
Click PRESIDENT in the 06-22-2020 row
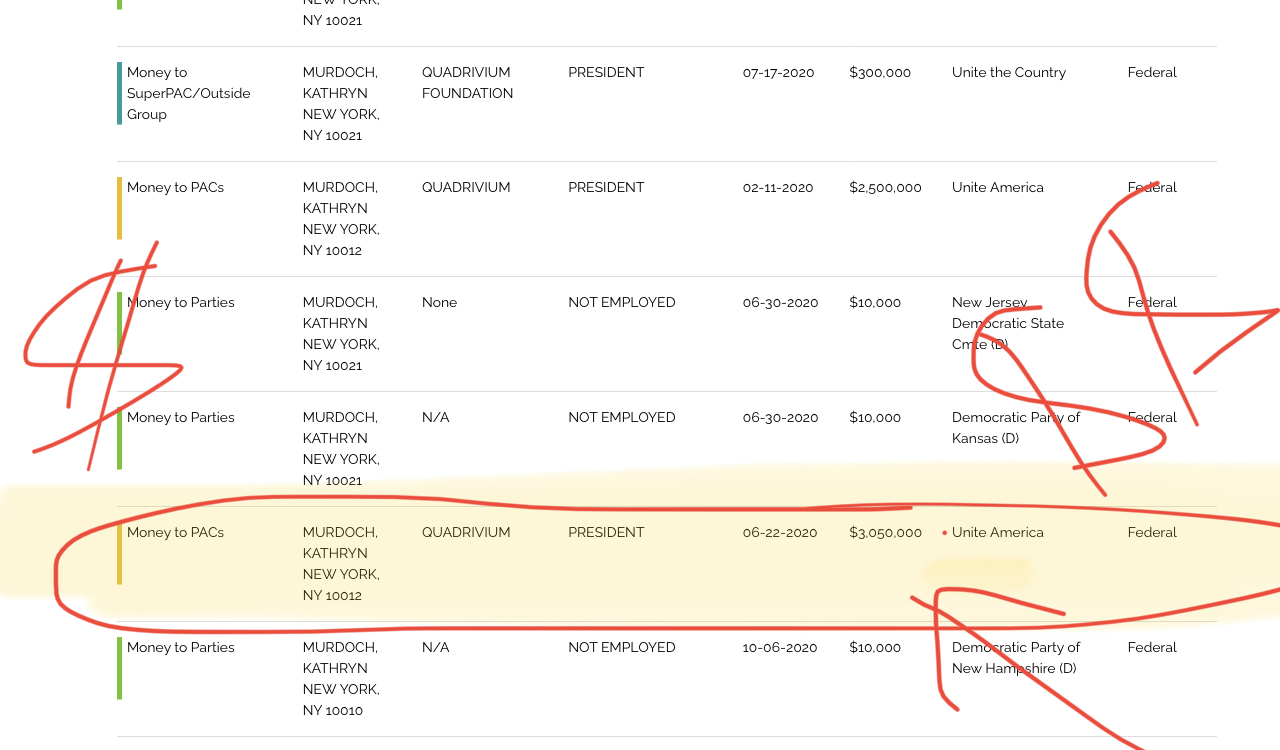(x=606, y=532)
